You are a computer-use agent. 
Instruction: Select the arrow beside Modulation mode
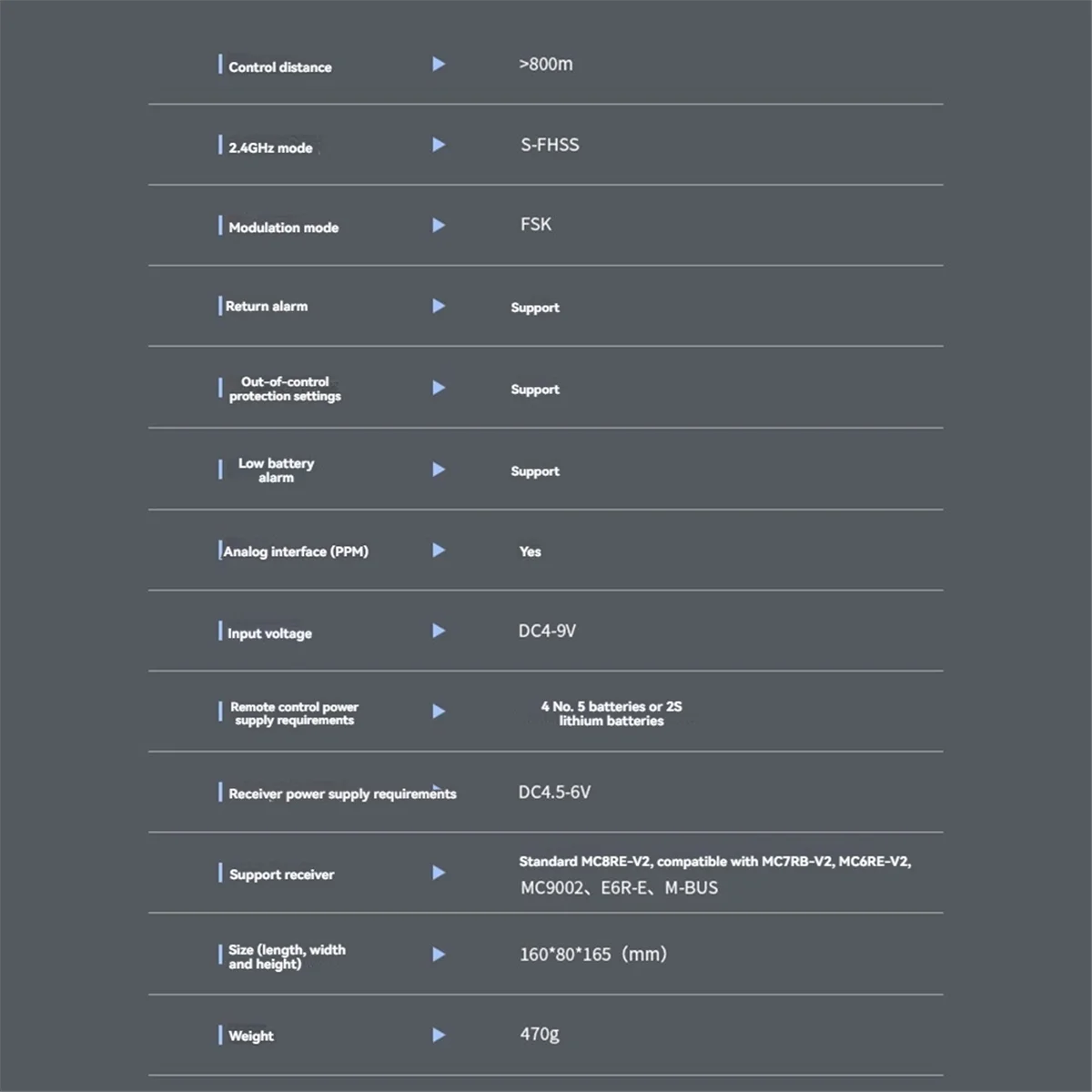pos(439,225)
